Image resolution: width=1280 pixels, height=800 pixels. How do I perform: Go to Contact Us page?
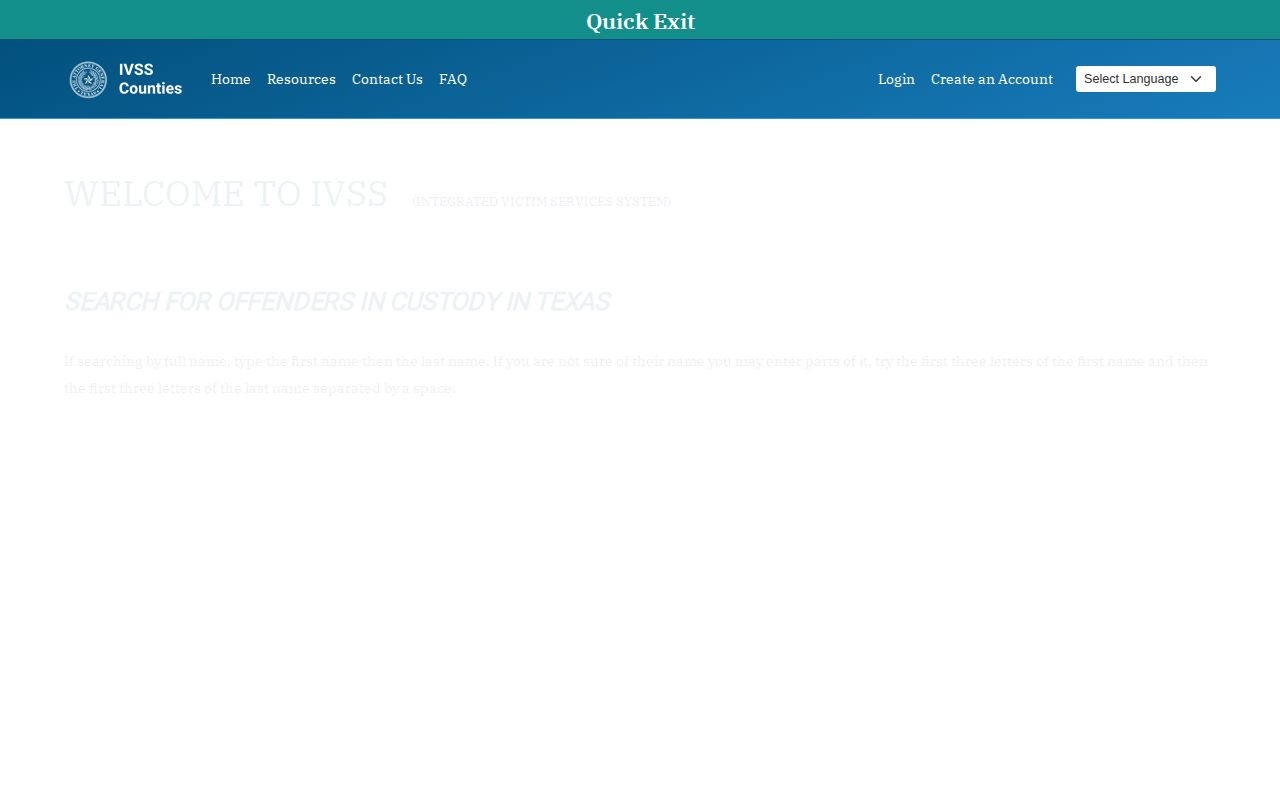[x=387, y=79]
